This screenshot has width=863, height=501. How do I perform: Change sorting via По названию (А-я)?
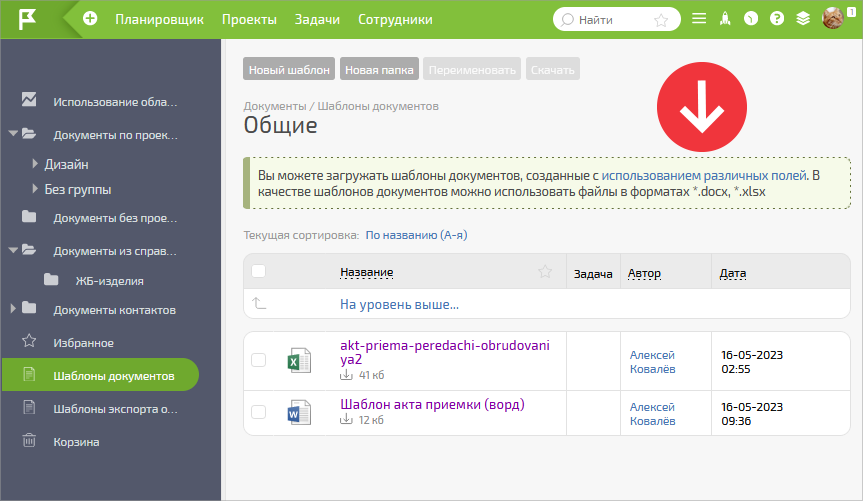(416, 235)
